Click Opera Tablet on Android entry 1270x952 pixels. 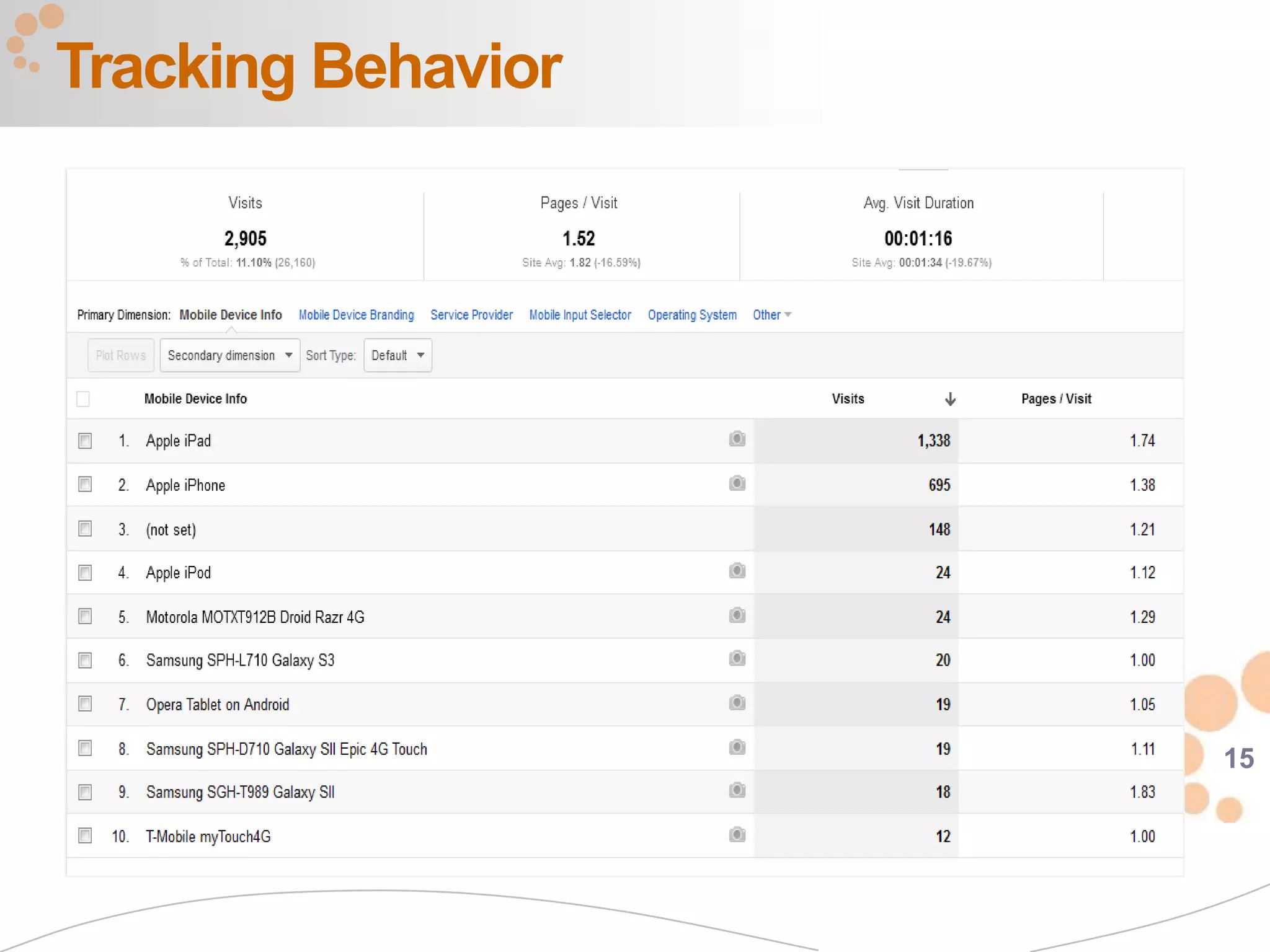(x=218, y=705)
